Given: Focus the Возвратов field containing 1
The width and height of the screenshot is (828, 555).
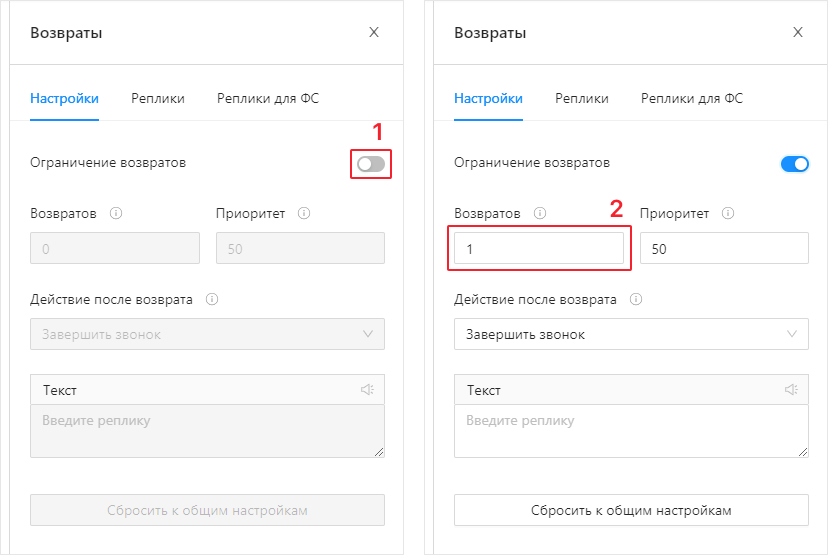Looking at the screenshot, I should click(538, 249).
